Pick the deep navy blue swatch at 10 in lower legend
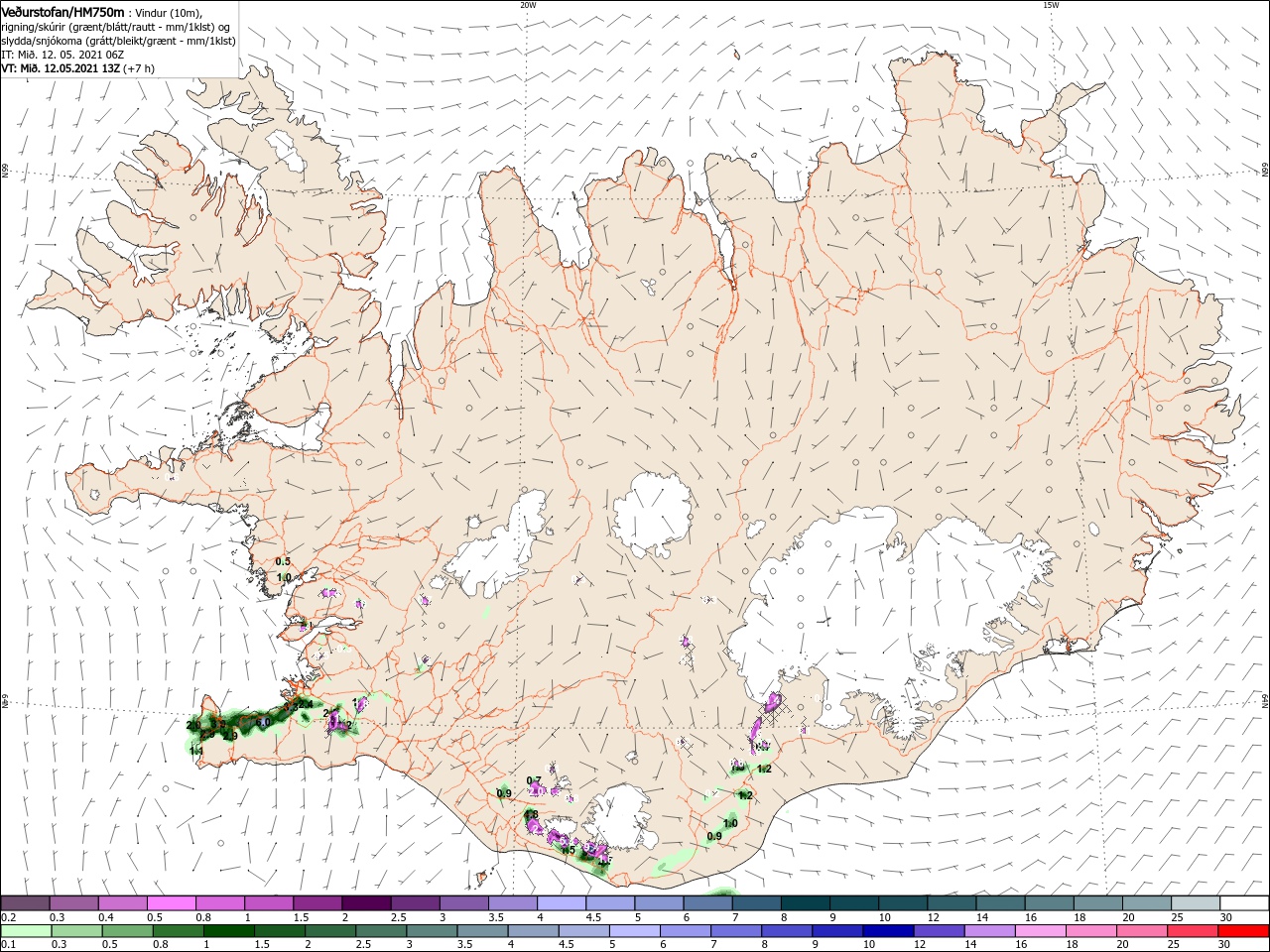 pyautogui.click(x=886, y=931)
